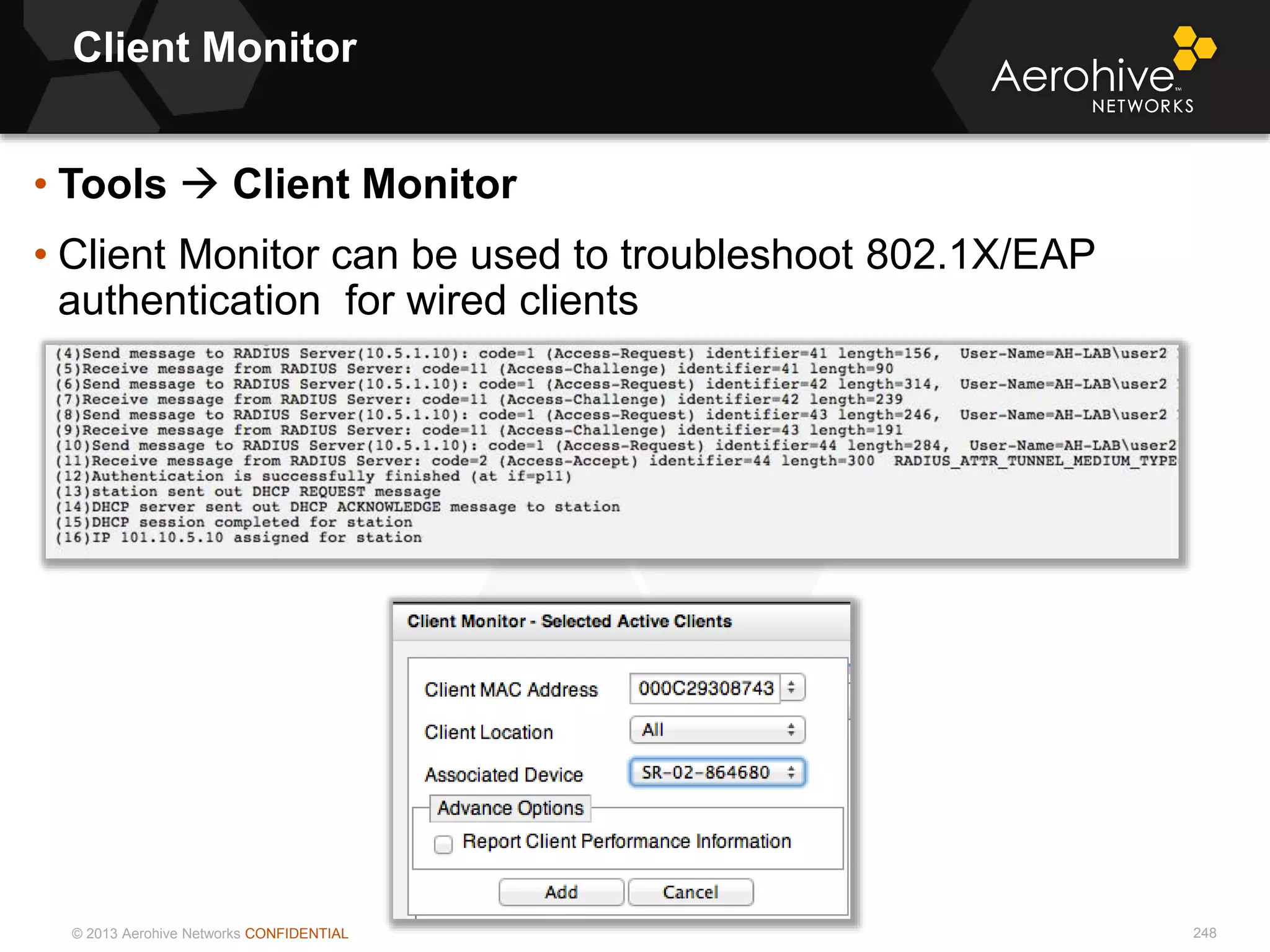Select log line (7) Access-Challenge identifier=42
1270x952 pixels.
479,399
